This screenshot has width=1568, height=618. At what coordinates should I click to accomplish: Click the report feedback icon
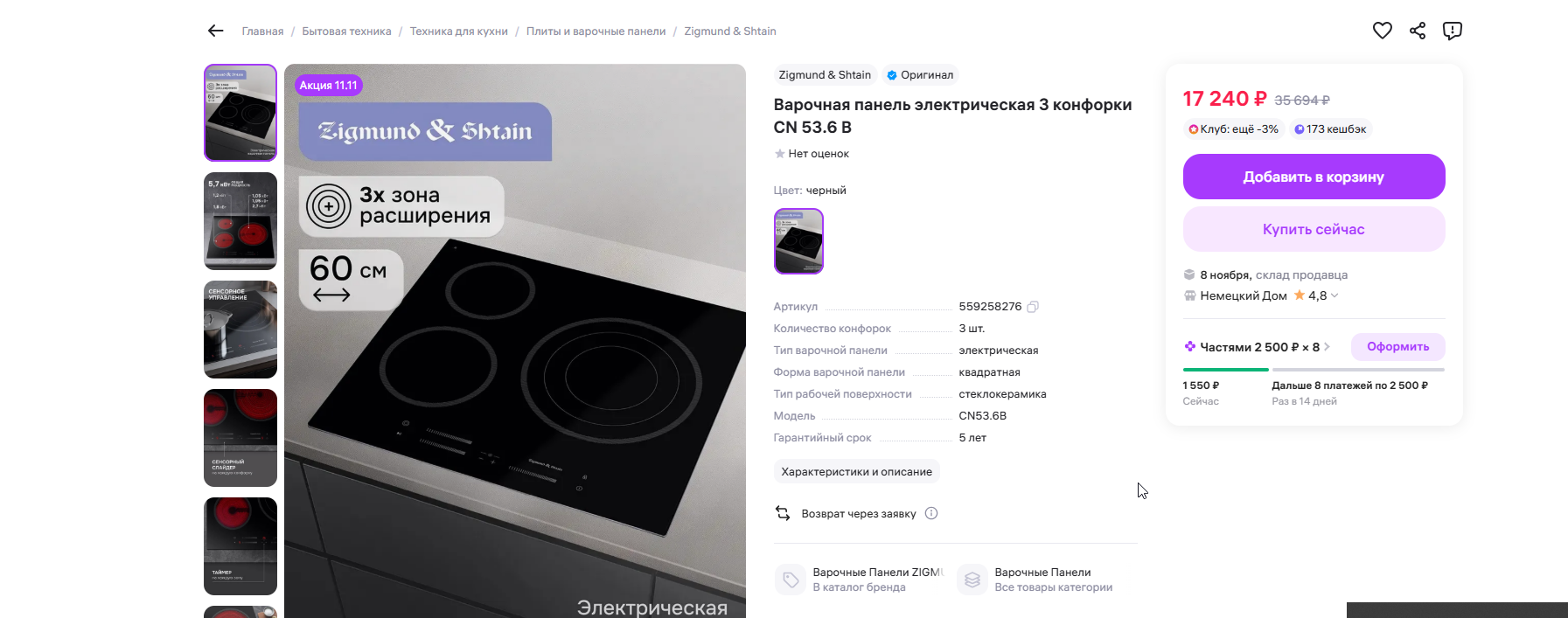[x=1453, y=31]
